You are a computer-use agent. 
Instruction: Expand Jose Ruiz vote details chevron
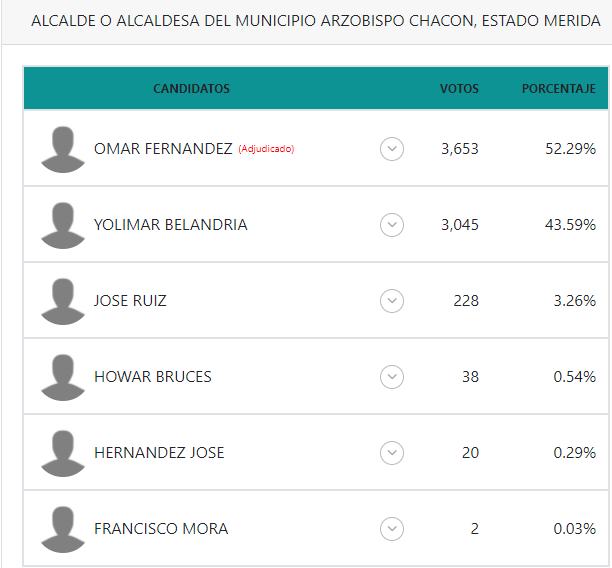tap(392, 301)
